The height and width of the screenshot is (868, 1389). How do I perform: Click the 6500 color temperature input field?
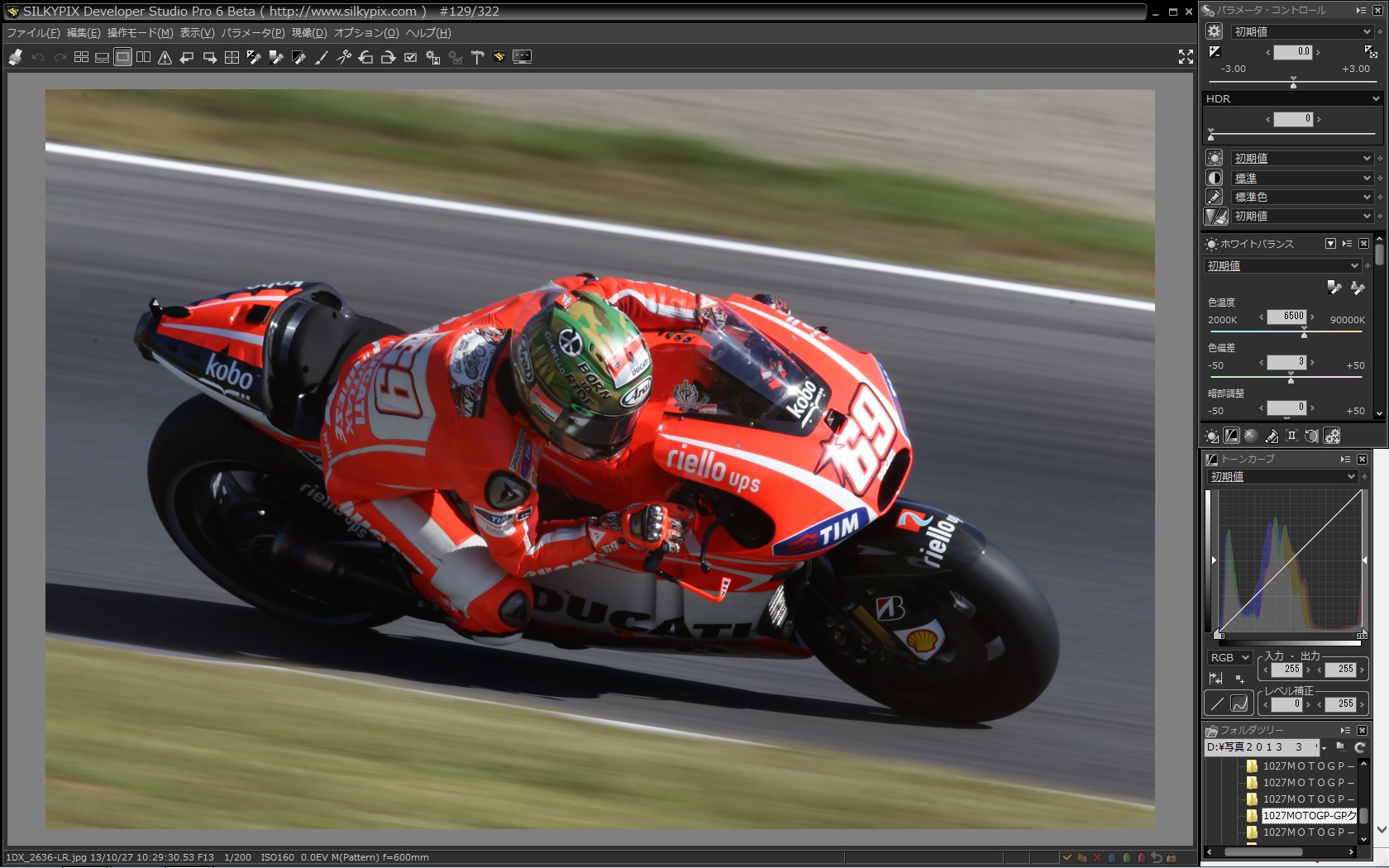click(x=1287, y=316)
